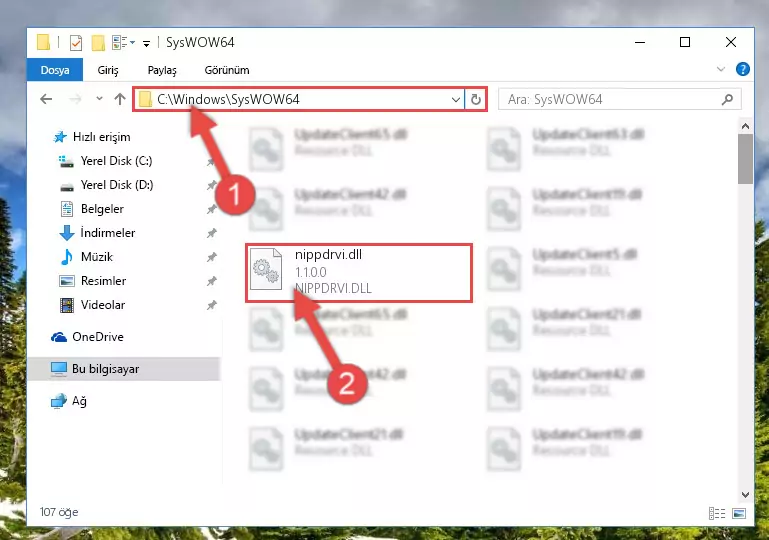769x540 pixels.
Task: Switch to details view in status bar
Action: [717, 514]
